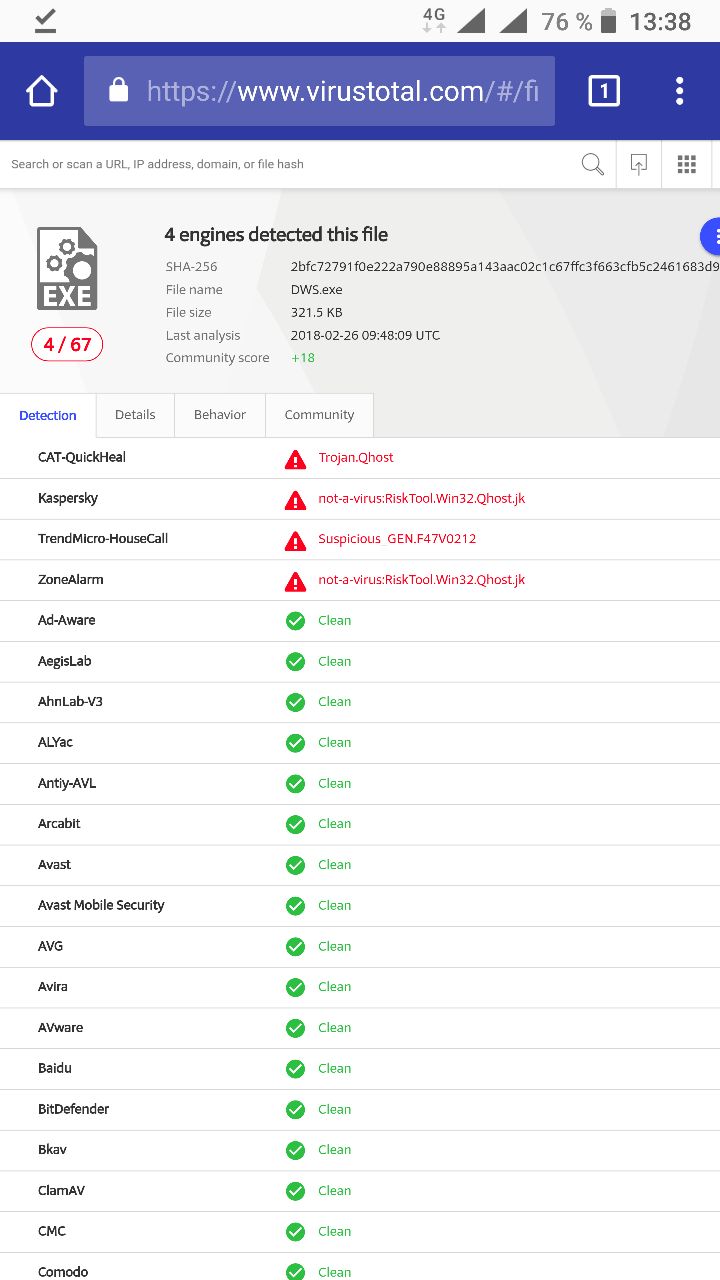Click the green check icon for ALYac
Image resolution: width=720 pixels, height=1280 pixels.
pyautogui.click(x=295, y=743)
